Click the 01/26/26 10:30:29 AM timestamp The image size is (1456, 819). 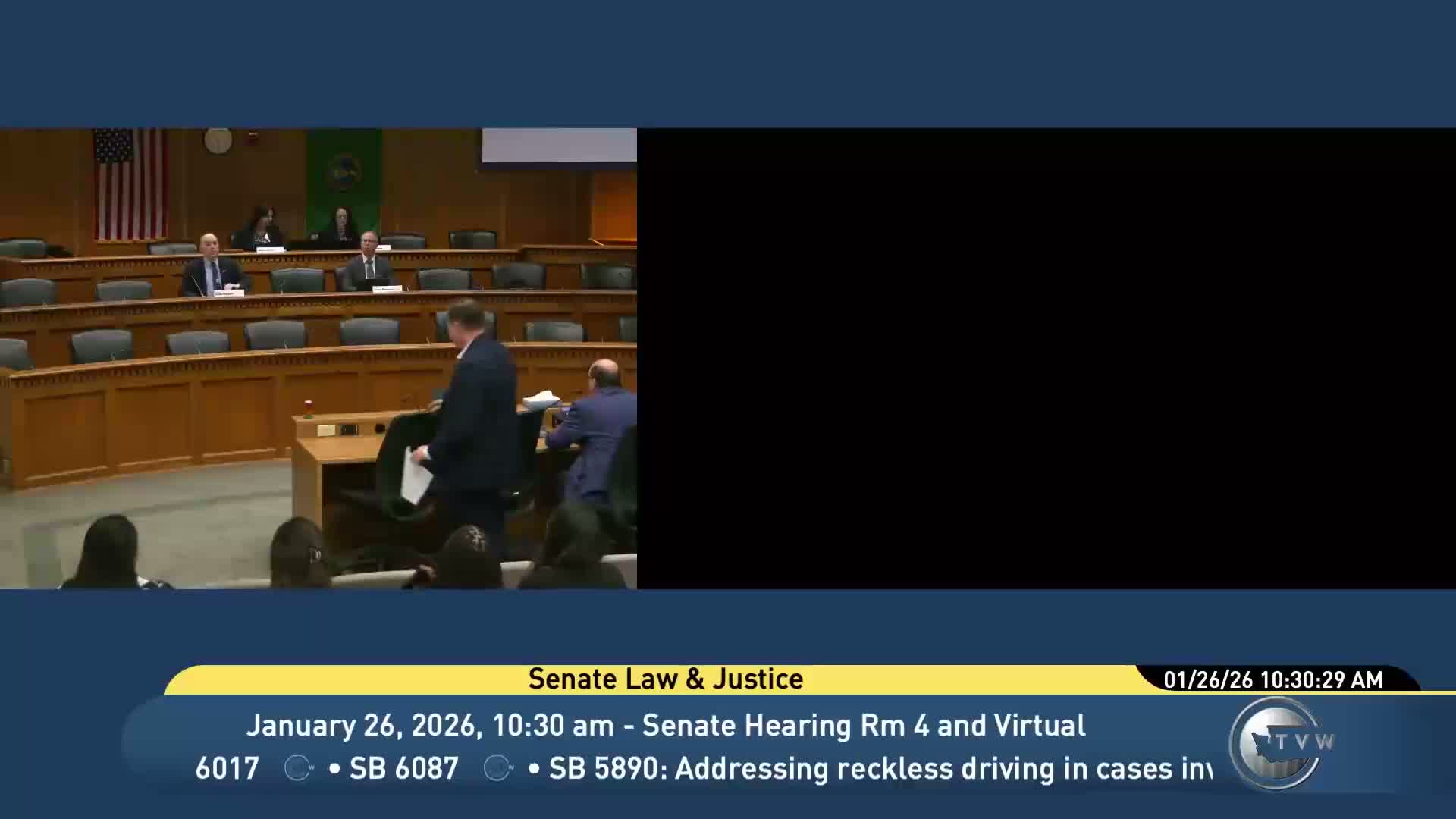1273,679
